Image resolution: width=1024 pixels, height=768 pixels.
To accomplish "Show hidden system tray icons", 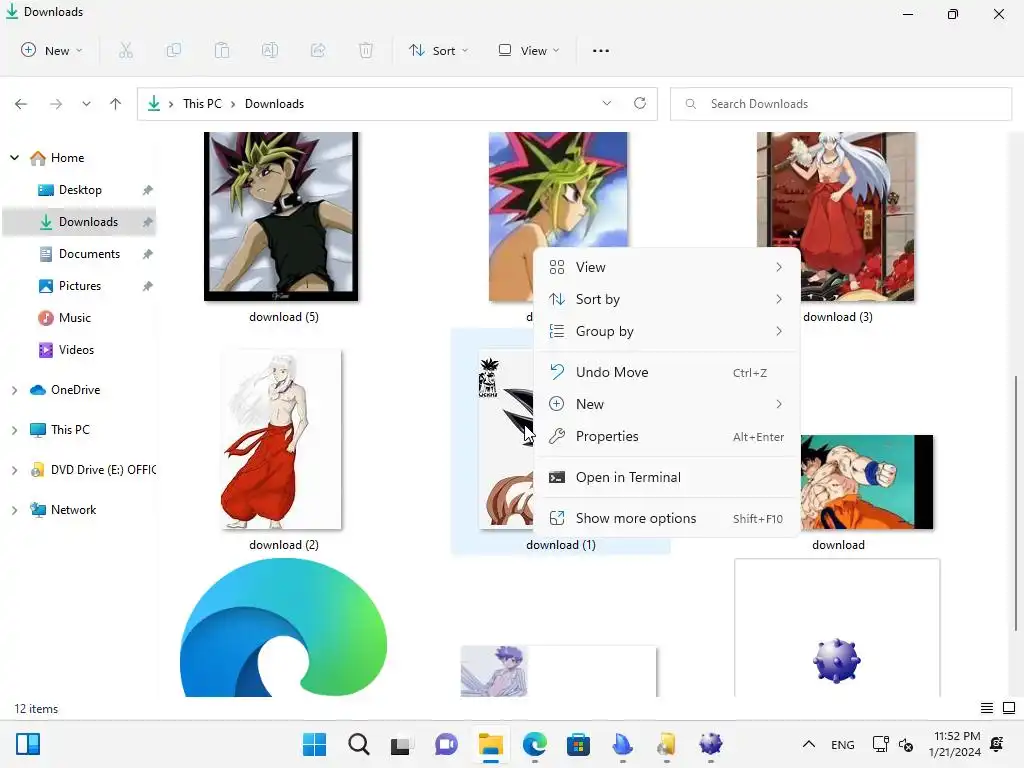I will [808, 744].
